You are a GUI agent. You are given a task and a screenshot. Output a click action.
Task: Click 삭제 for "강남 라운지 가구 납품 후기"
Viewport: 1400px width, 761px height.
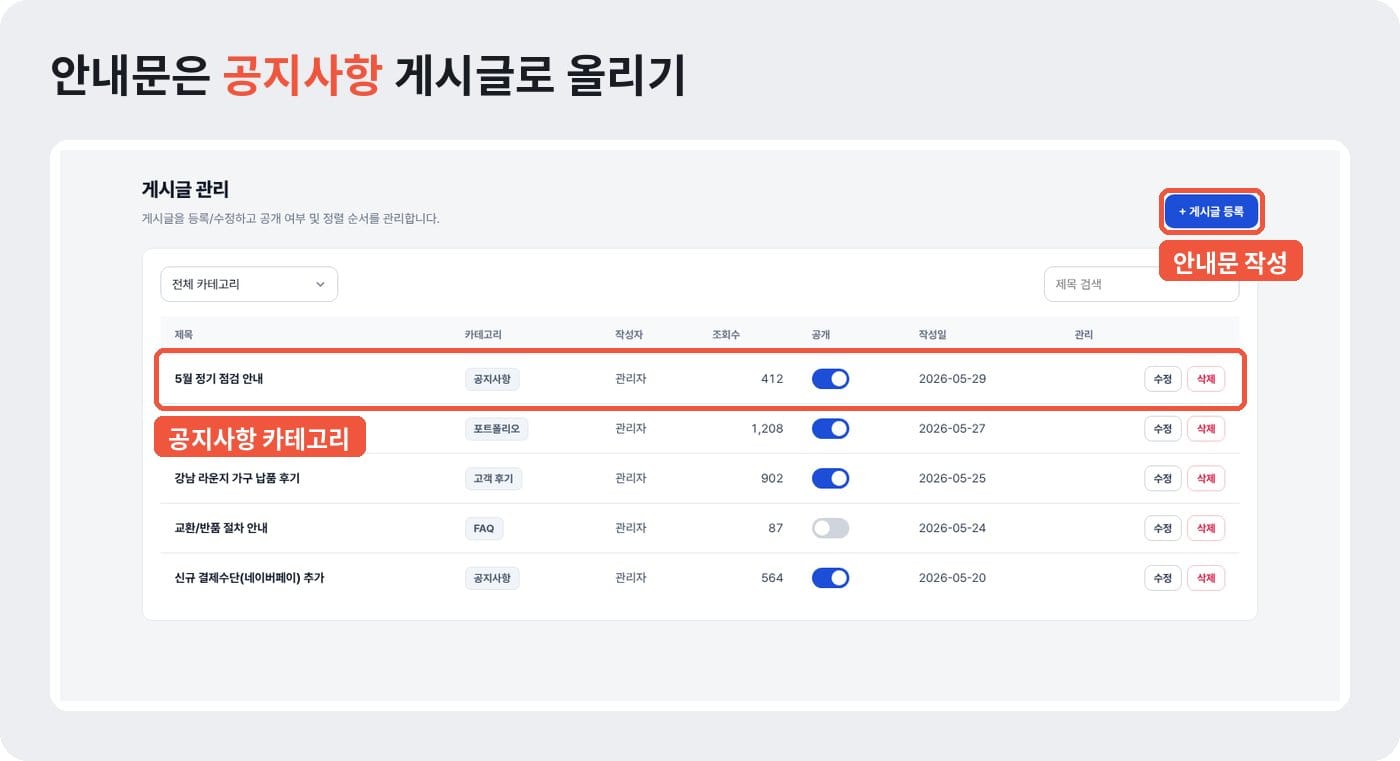[1206, 478]
